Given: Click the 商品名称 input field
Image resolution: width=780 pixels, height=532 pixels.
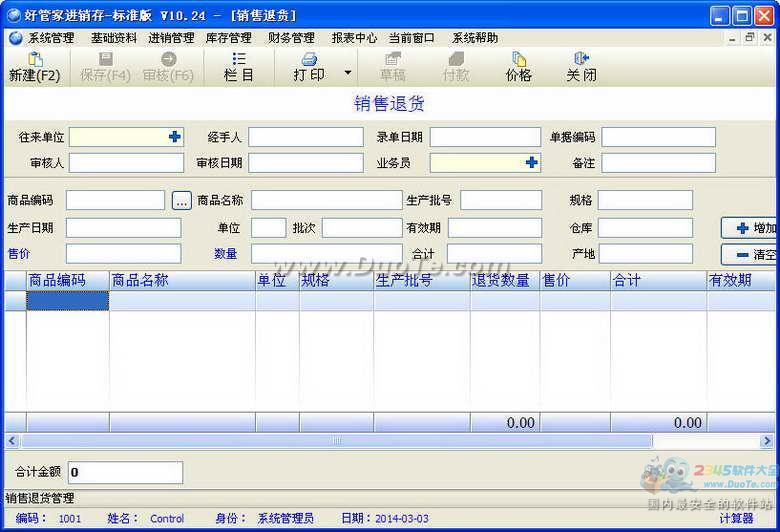Looking at the screenshot, I should click(327, 200).
